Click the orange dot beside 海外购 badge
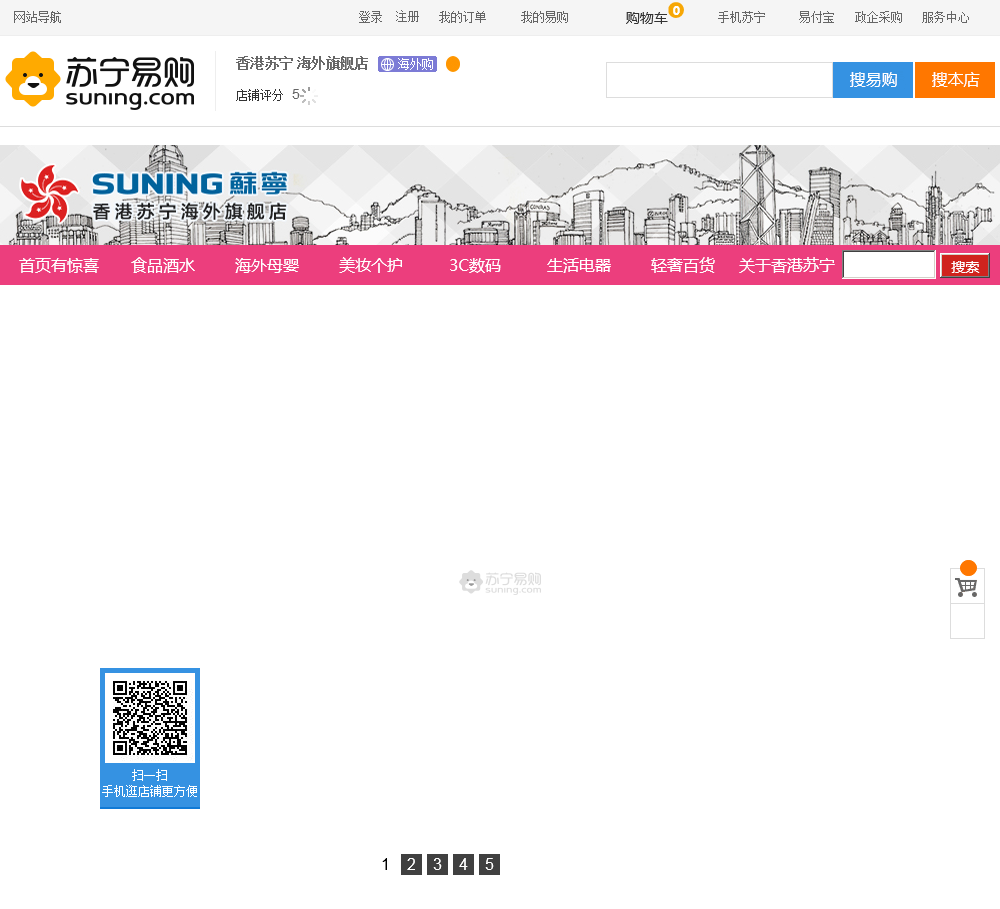Image resolution: width=1000 pixels, height=909 pixels. click(453, 64)
